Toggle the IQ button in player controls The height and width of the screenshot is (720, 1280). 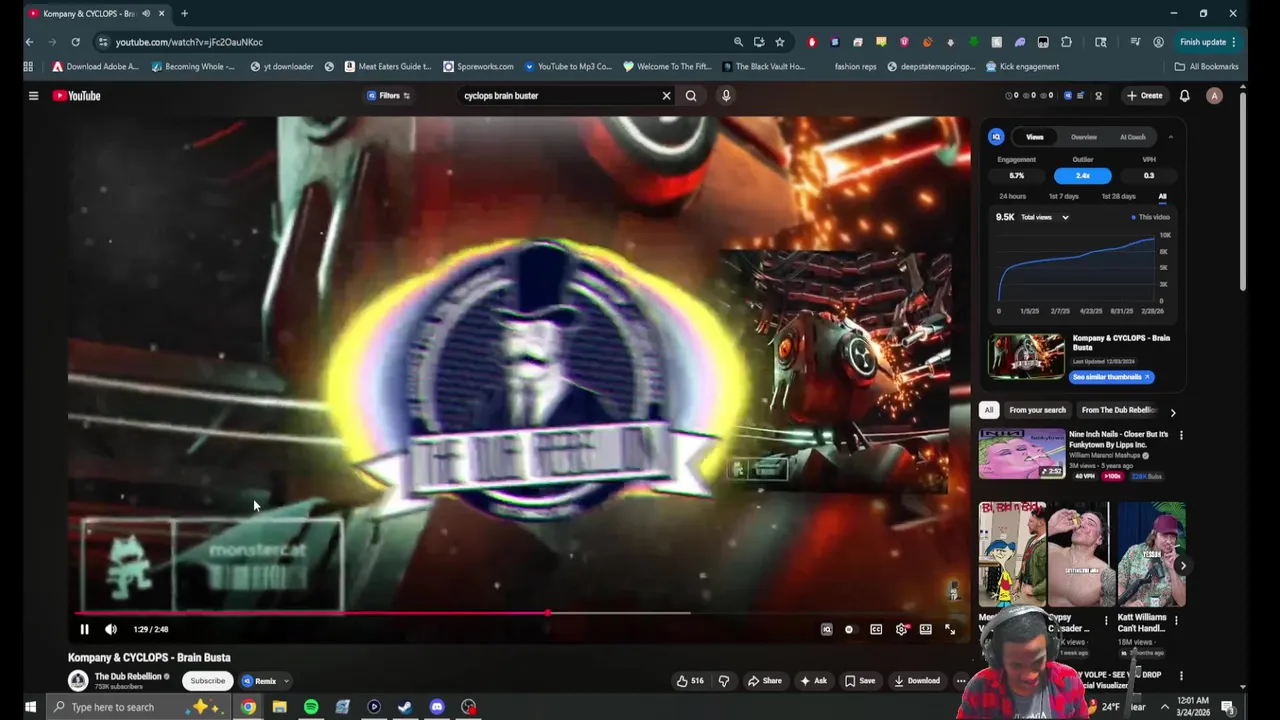coord(826,629)
